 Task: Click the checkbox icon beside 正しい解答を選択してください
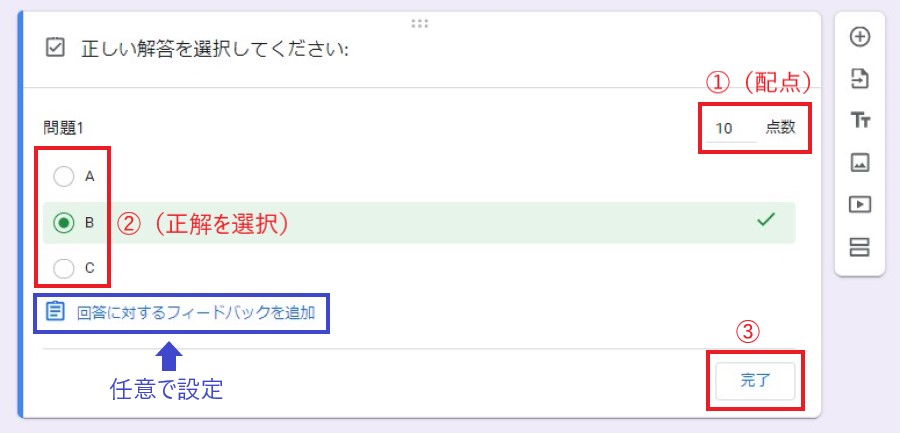coord(56,48)
